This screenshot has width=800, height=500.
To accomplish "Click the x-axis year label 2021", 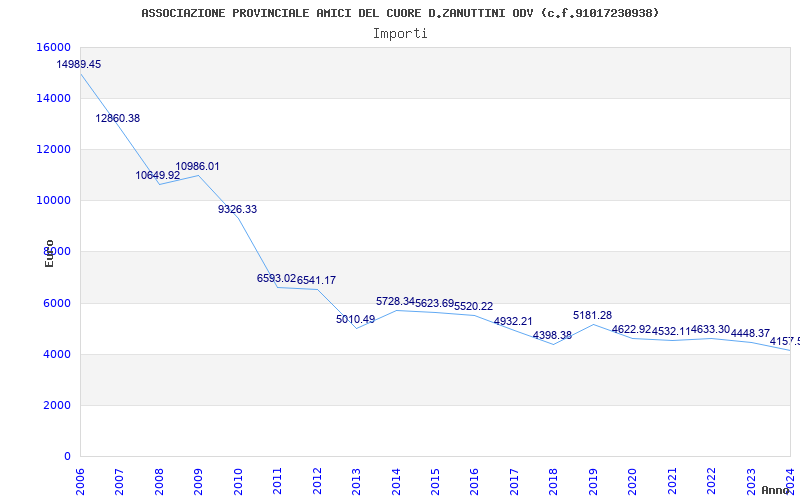I will (672, 482).
